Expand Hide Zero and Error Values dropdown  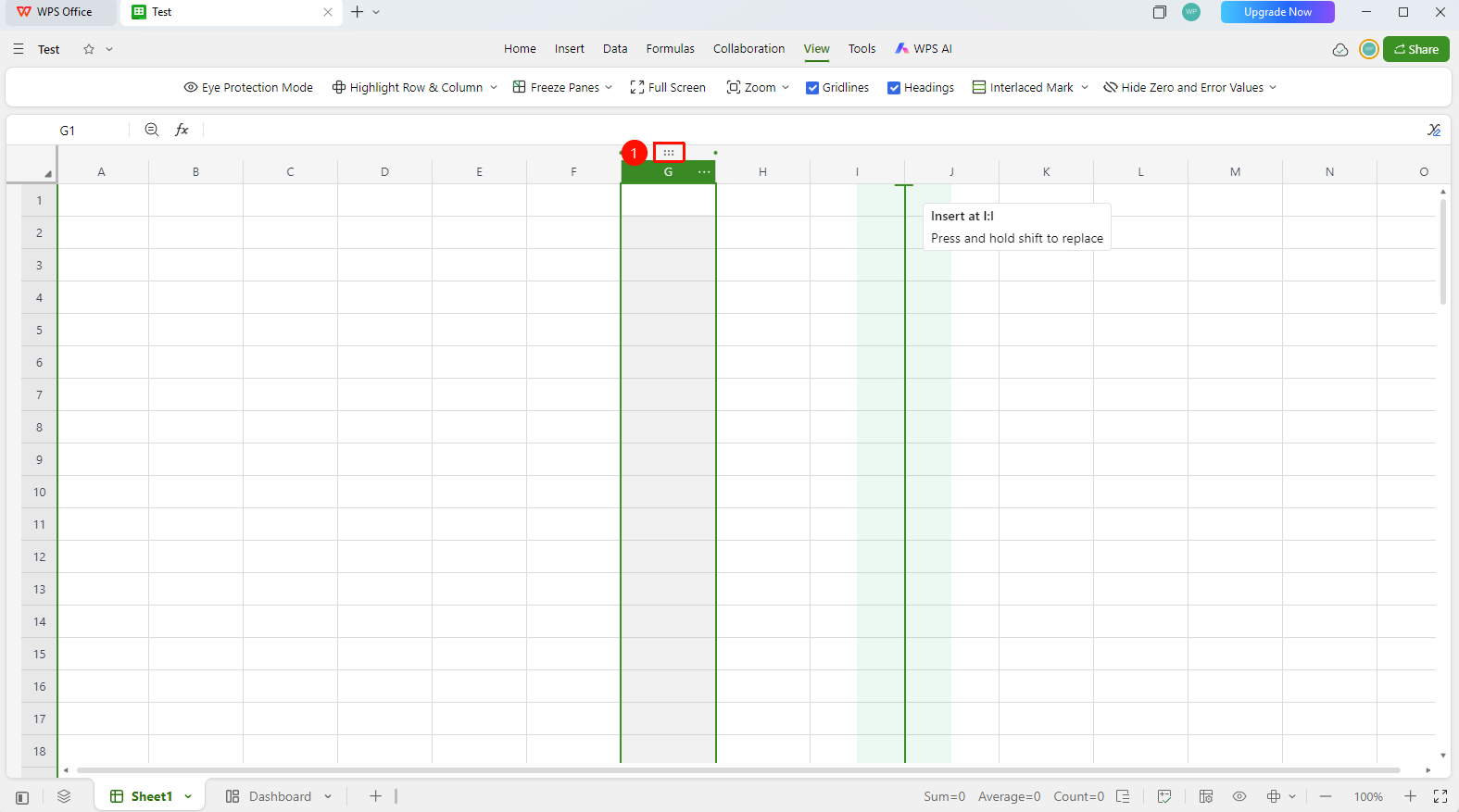point(1273,87)
